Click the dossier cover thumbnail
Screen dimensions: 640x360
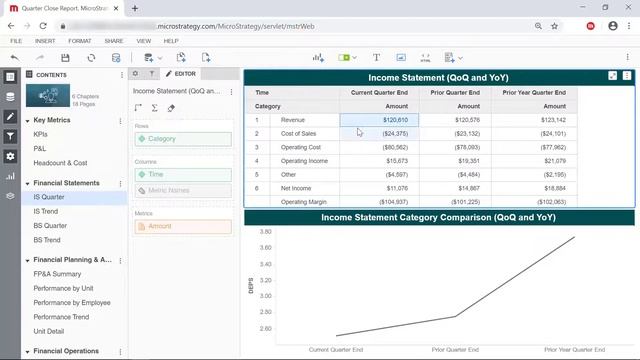48,95
